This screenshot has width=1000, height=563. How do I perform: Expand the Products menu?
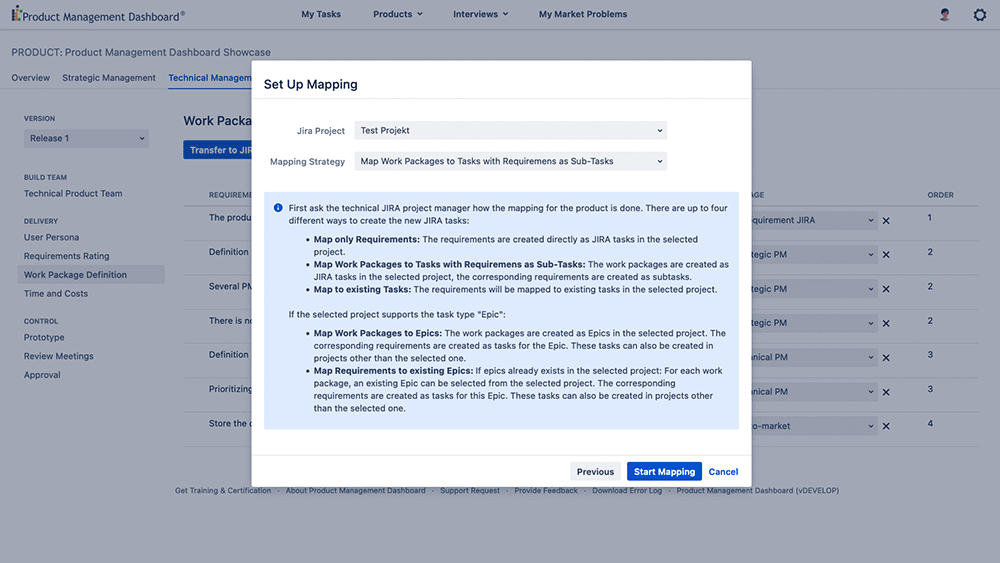click(397, 14)
